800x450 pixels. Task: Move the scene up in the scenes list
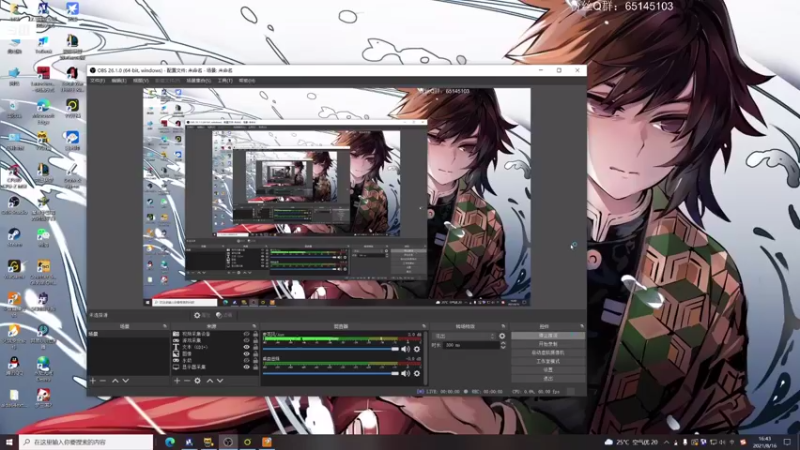click(x=115, y=381)
